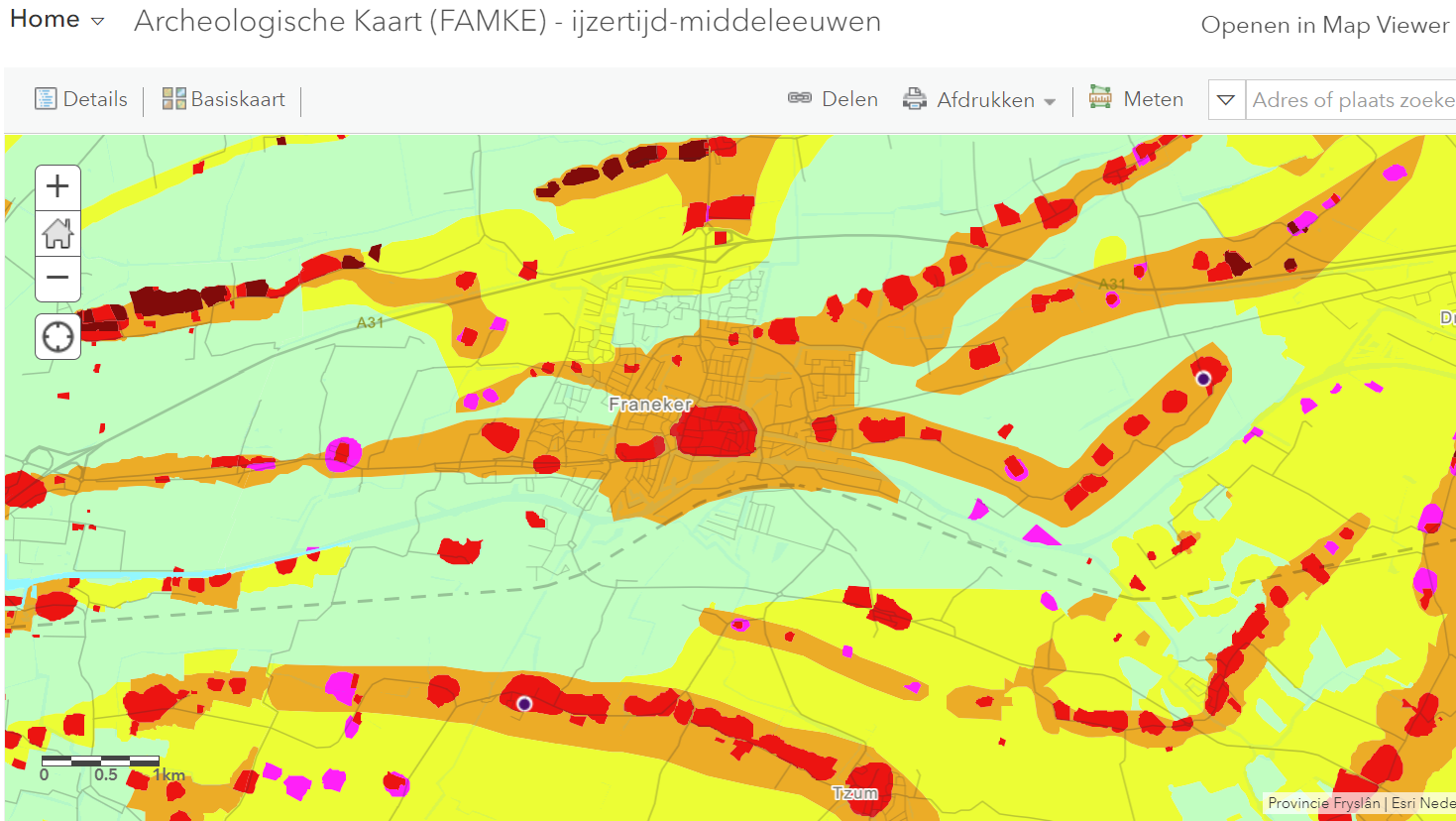Click the find my location button

click(57, 337)
